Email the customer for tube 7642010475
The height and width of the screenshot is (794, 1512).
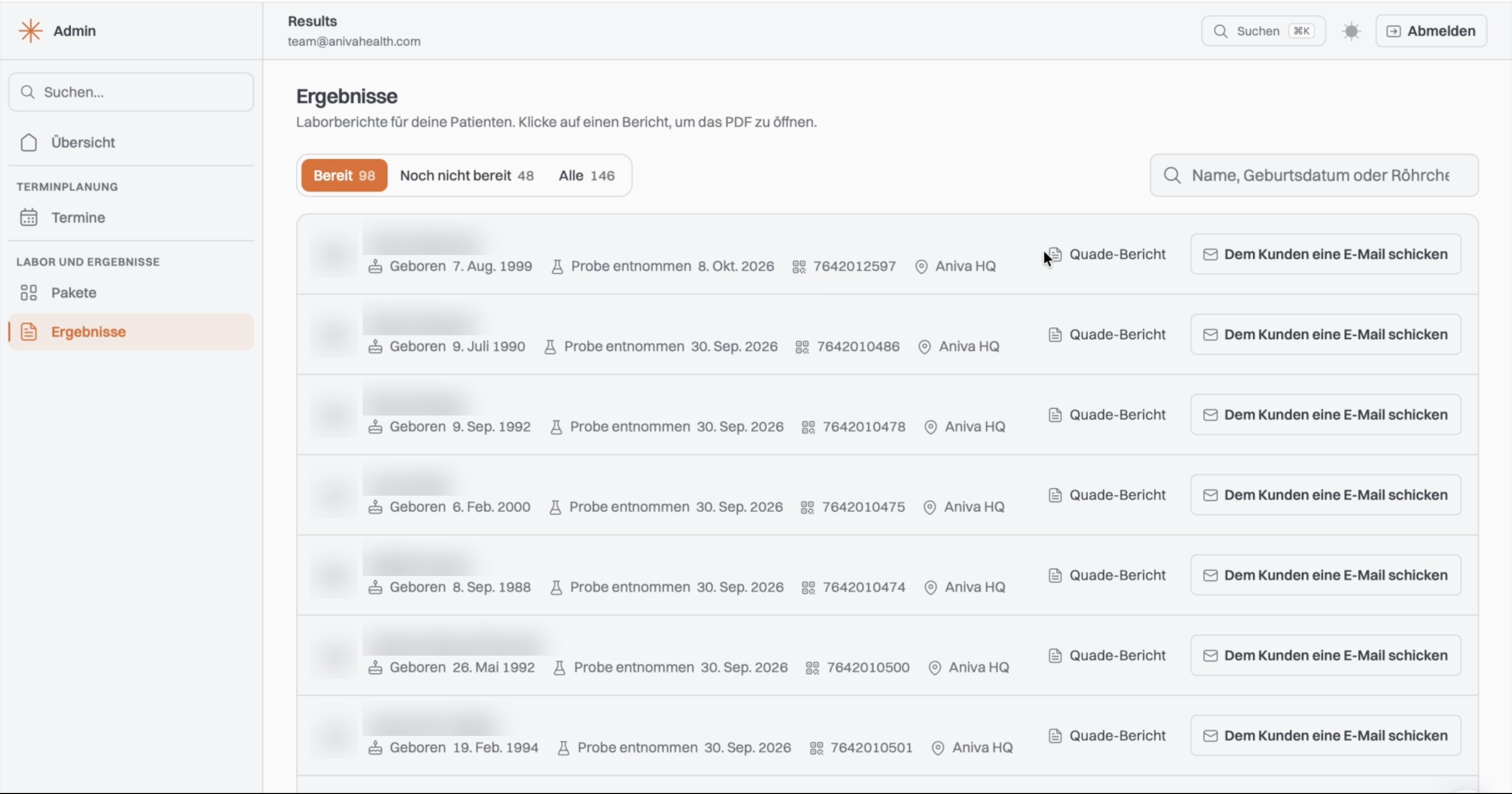[1325, 495]
